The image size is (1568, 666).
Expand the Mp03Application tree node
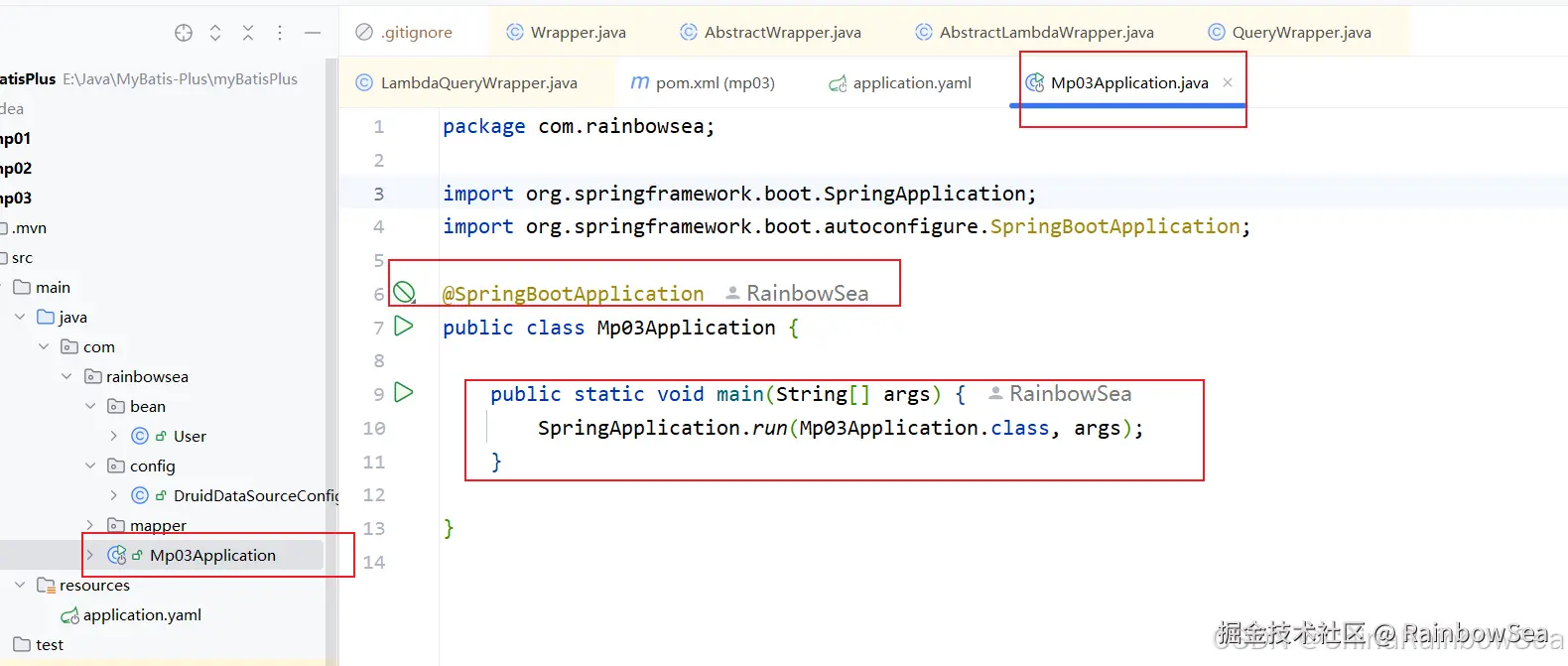[x=90, y=555]
